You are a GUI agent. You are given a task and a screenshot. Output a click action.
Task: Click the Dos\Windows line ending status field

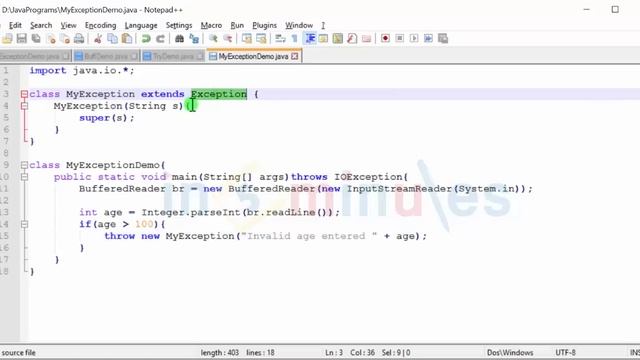click(x=510, y=353)
